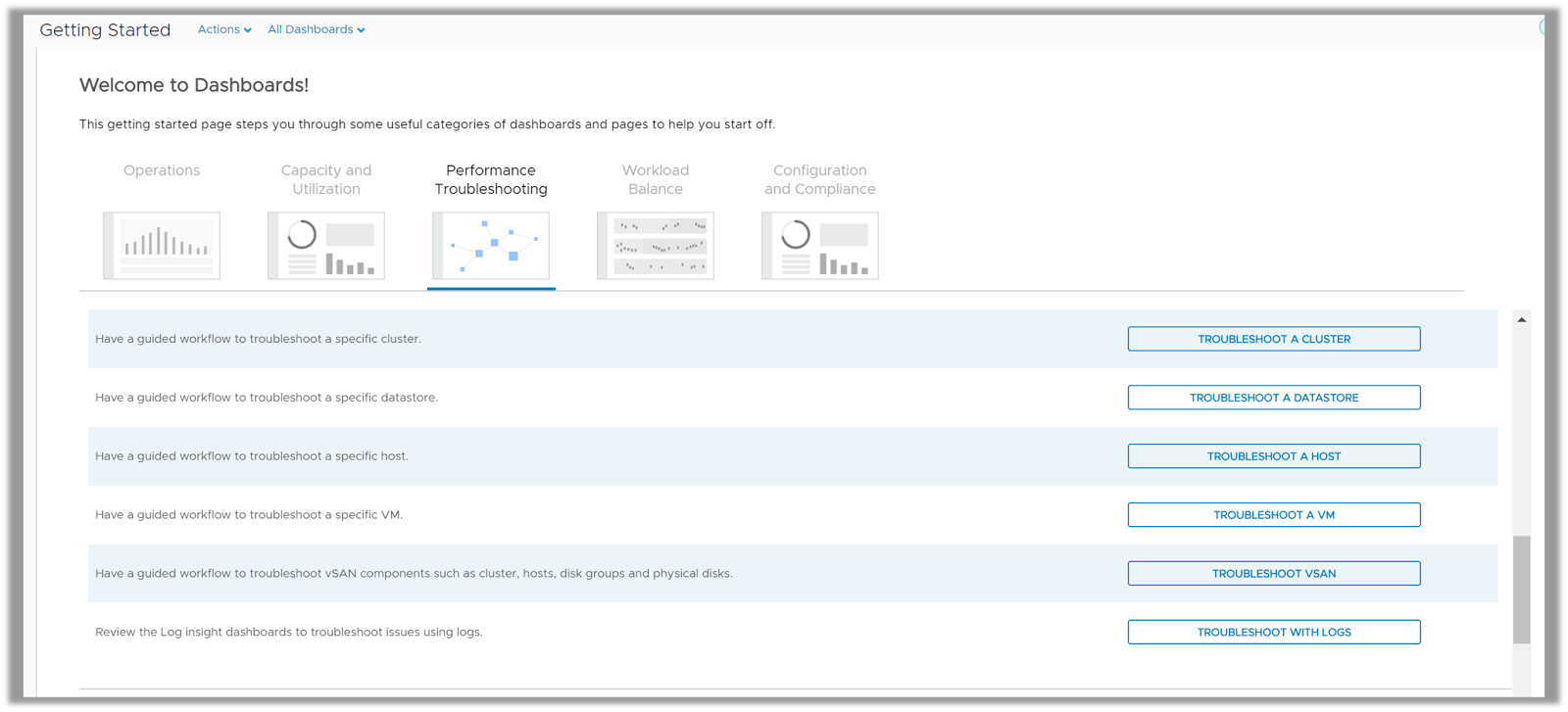This screenshot has height=712, width=1568.
Task: Select the Workload Balance tab label
Action: click(656, 179)
